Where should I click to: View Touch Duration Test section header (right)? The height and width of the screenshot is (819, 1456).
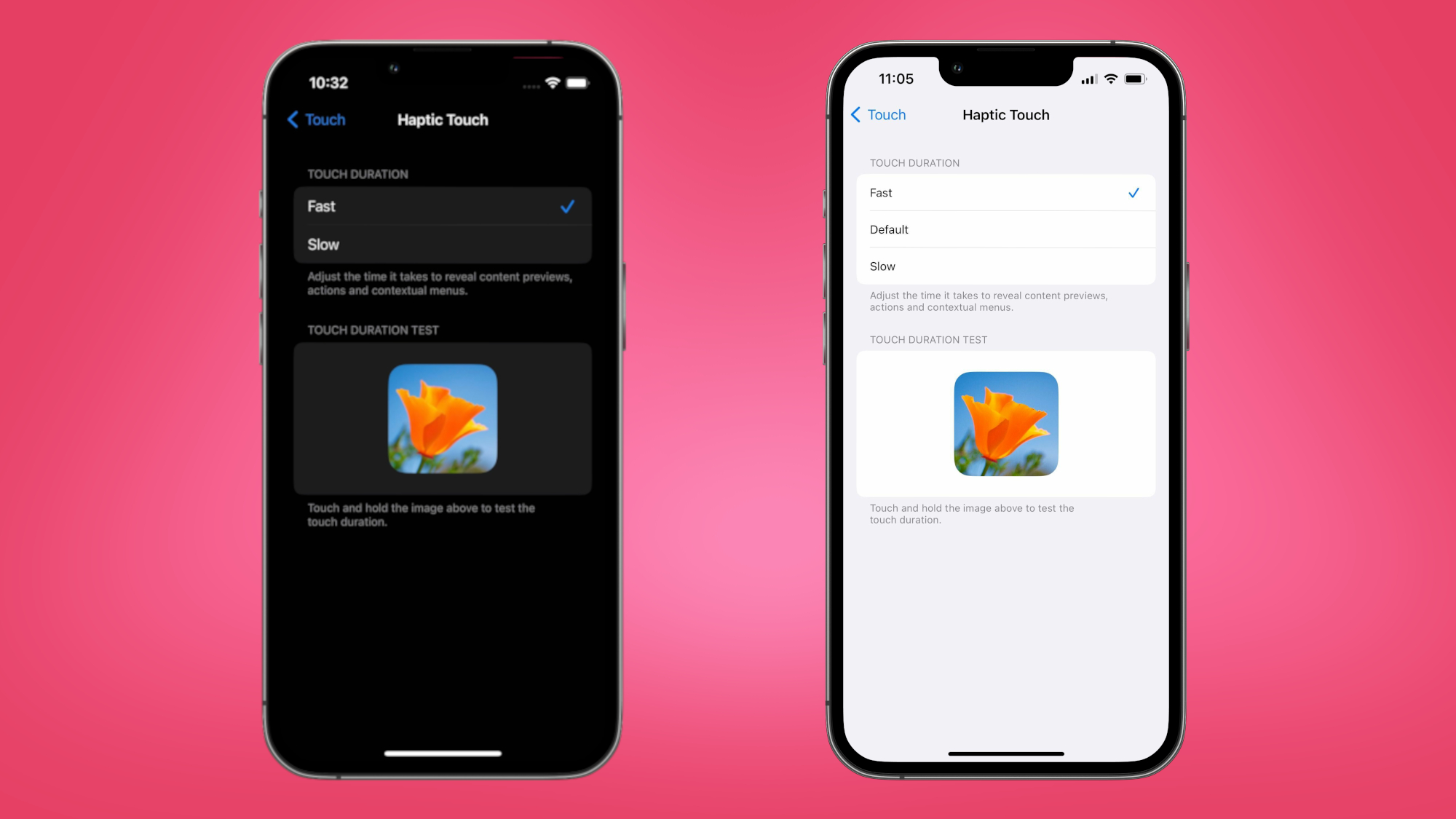pyautogui.click(x=929, y=339)
